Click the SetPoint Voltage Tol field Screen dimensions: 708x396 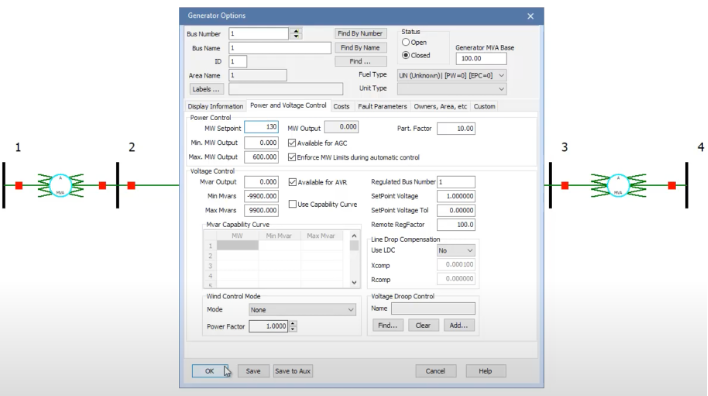pyautogui.click(x=456, y=210)
